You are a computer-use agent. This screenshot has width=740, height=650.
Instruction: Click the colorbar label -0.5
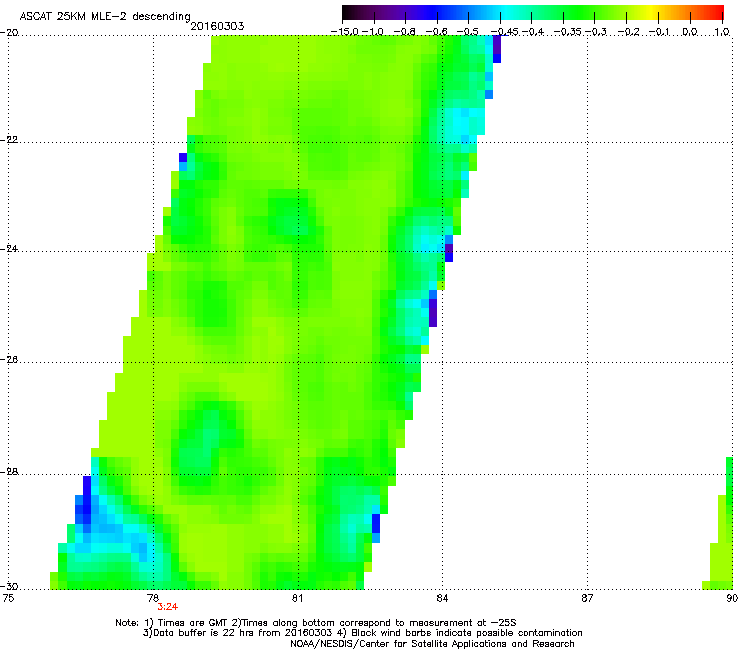[468, 32]
